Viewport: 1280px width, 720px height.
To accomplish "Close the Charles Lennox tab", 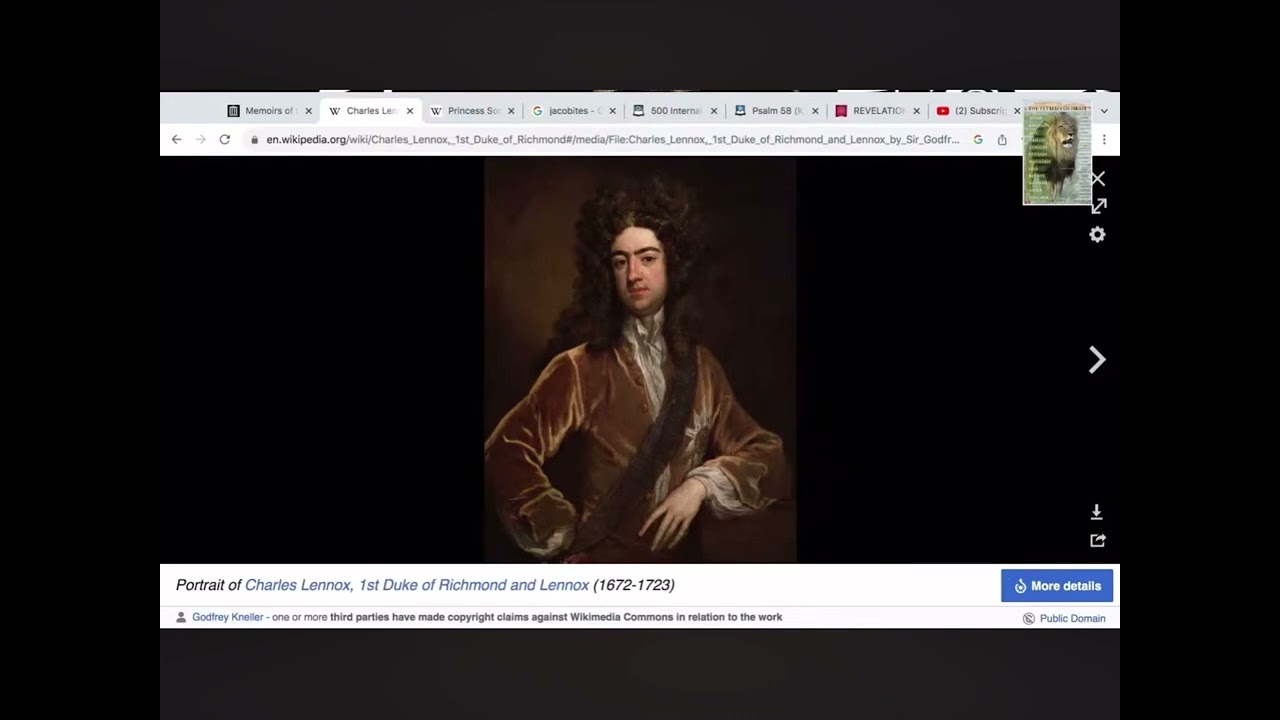I will point(409,111).
